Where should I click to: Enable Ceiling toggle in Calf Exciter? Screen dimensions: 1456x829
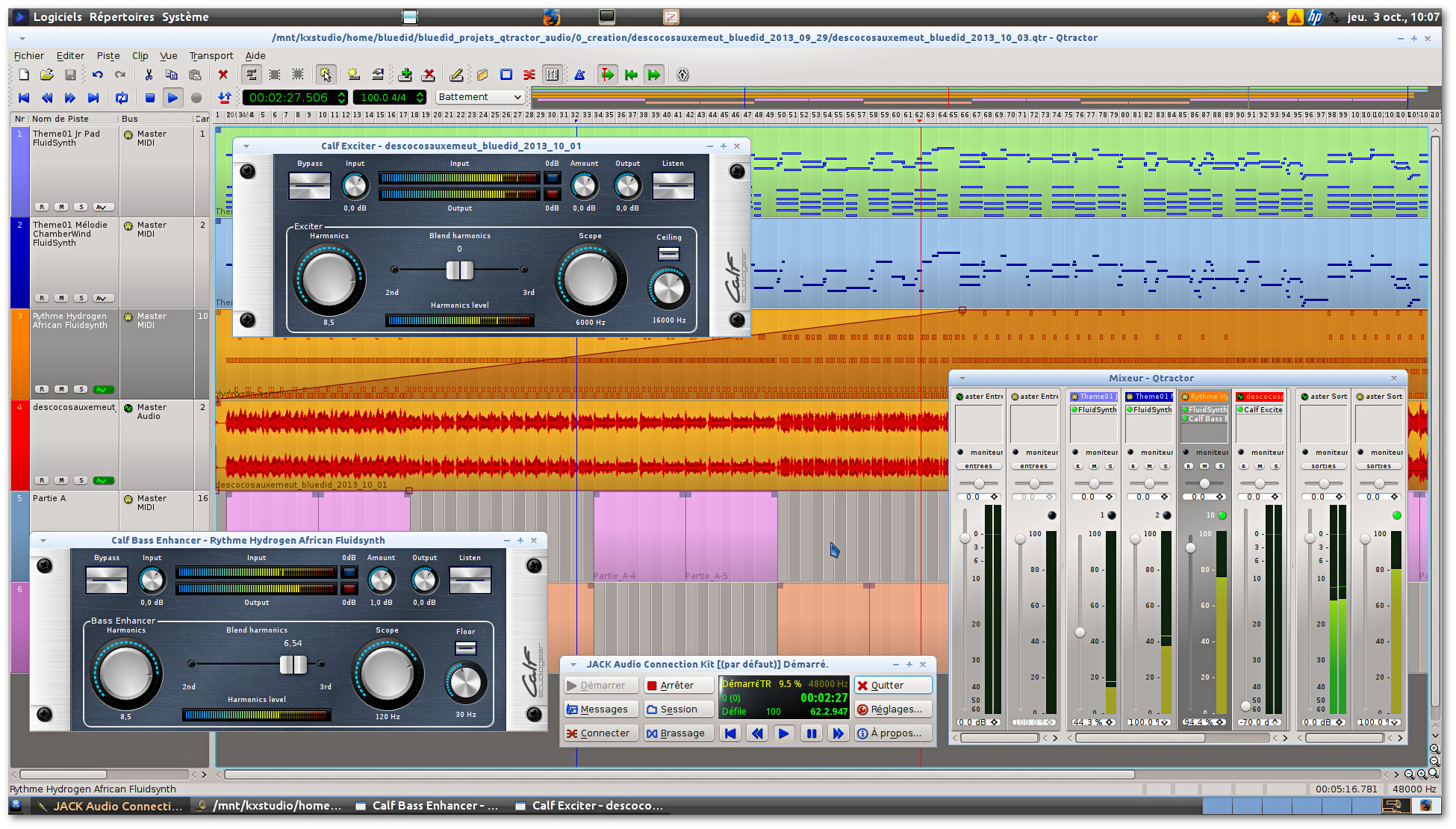coord(668,254)
